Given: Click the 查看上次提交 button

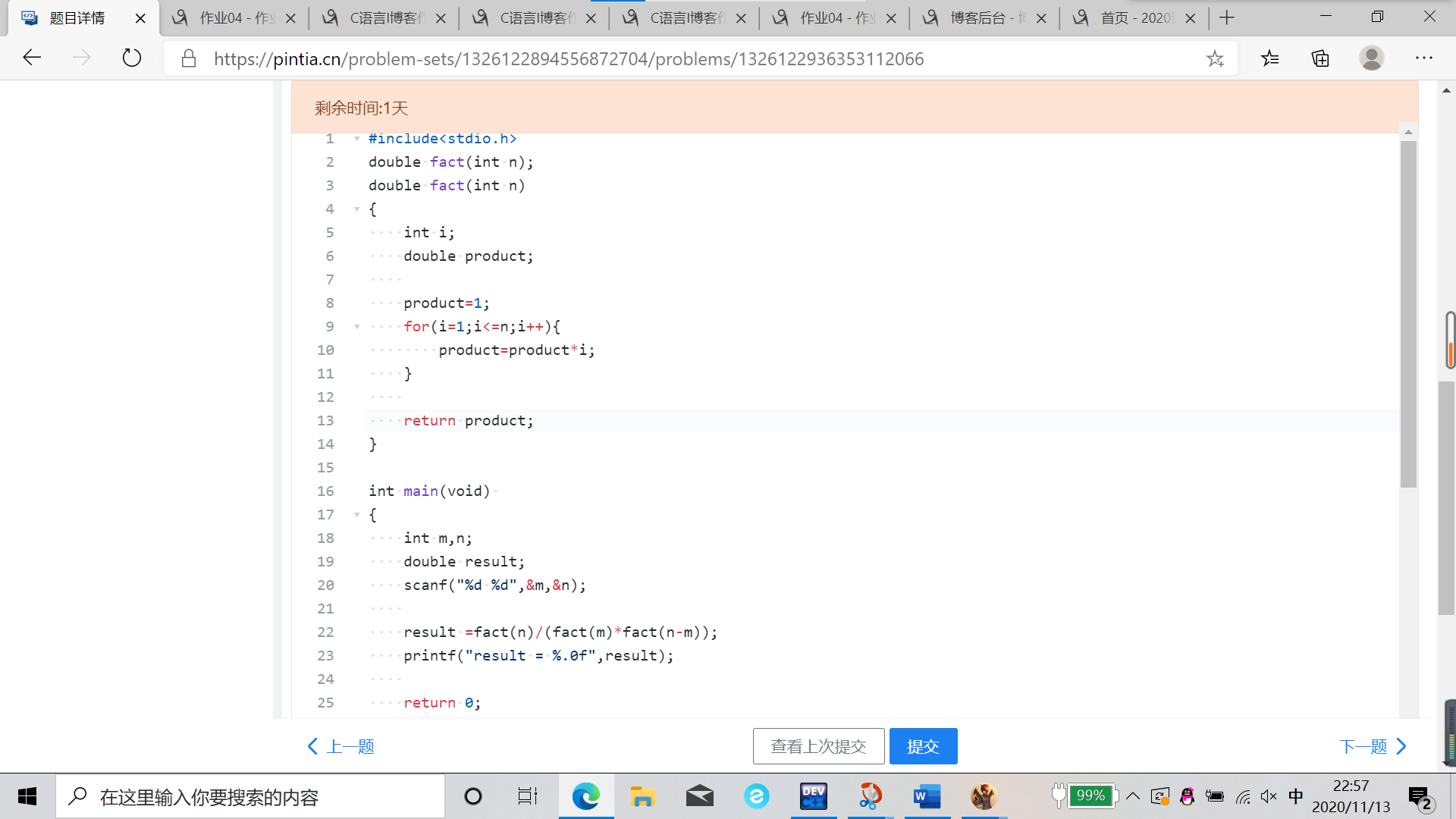Looking at the screenshot, I should pyautogui.click(x=818, y=746).
